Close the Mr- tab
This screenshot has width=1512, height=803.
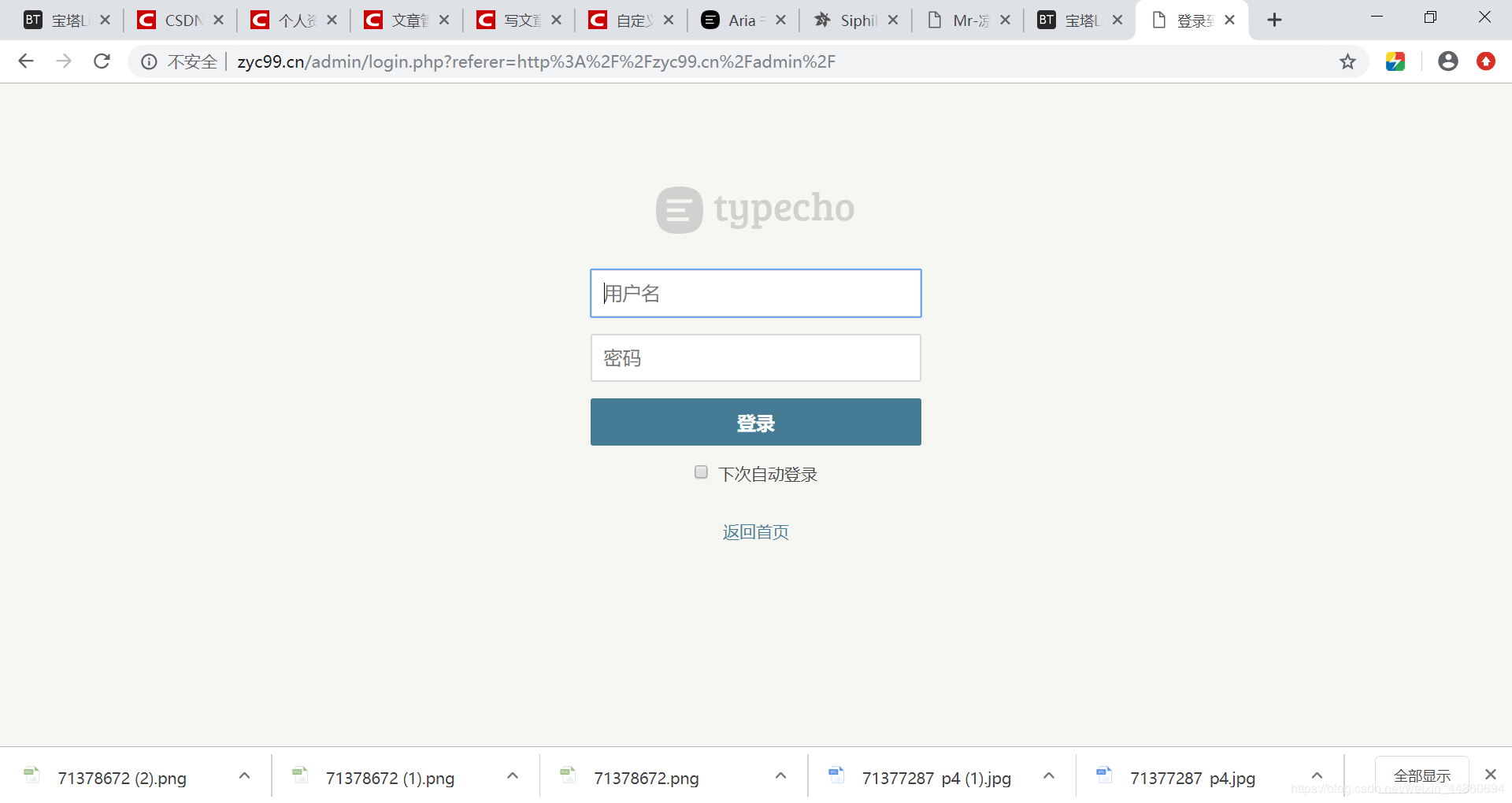[1005, 20]
